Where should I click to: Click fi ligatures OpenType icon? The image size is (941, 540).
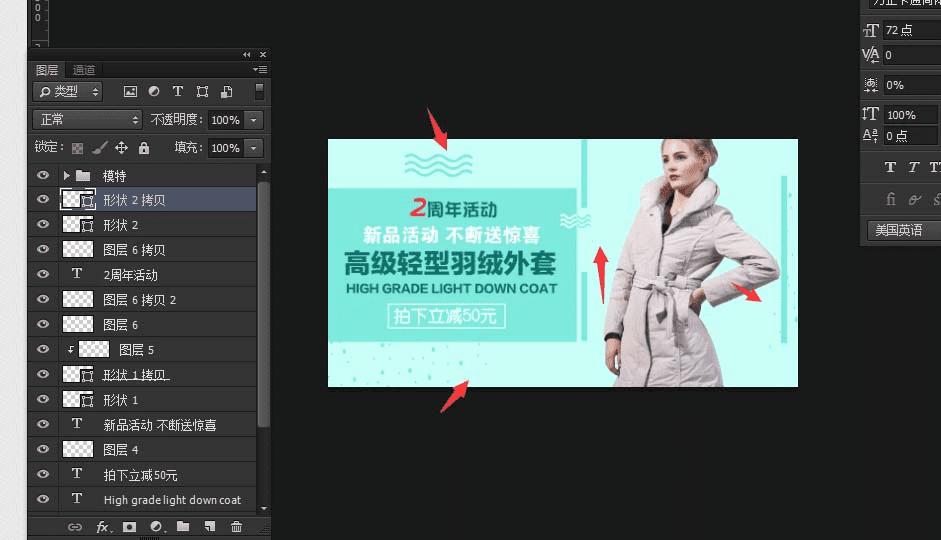(x=891, y=199)
